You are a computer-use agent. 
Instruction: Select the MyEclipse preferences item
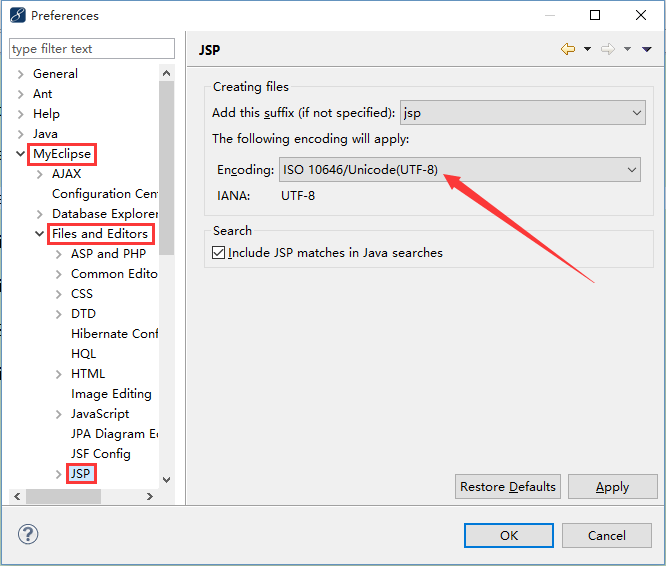pyautogui.click(x=62, y=154)
